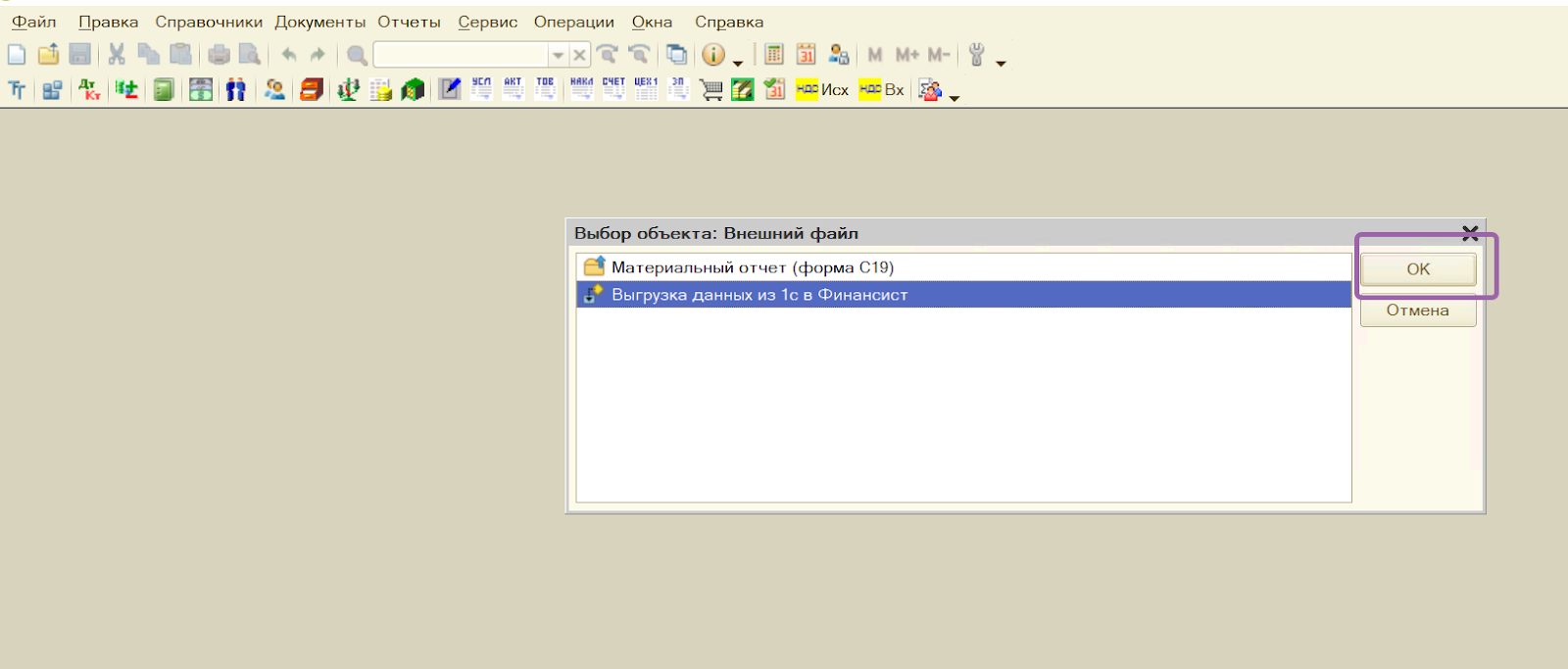The height and width of the screenshot is (669, 1568).
Task: Click the Отмена button
Action: coord(1418,311)
